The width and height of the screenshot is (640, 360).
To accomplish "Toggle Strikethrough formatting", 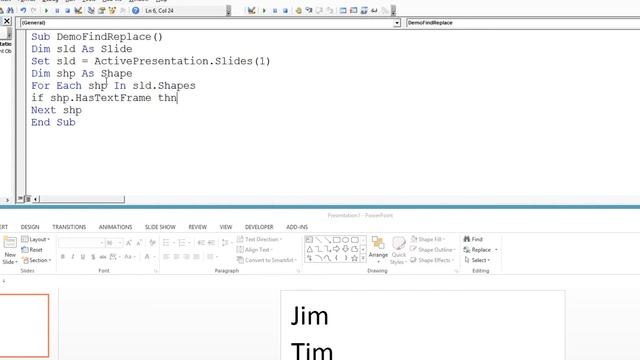I will [x=103, y=257].
